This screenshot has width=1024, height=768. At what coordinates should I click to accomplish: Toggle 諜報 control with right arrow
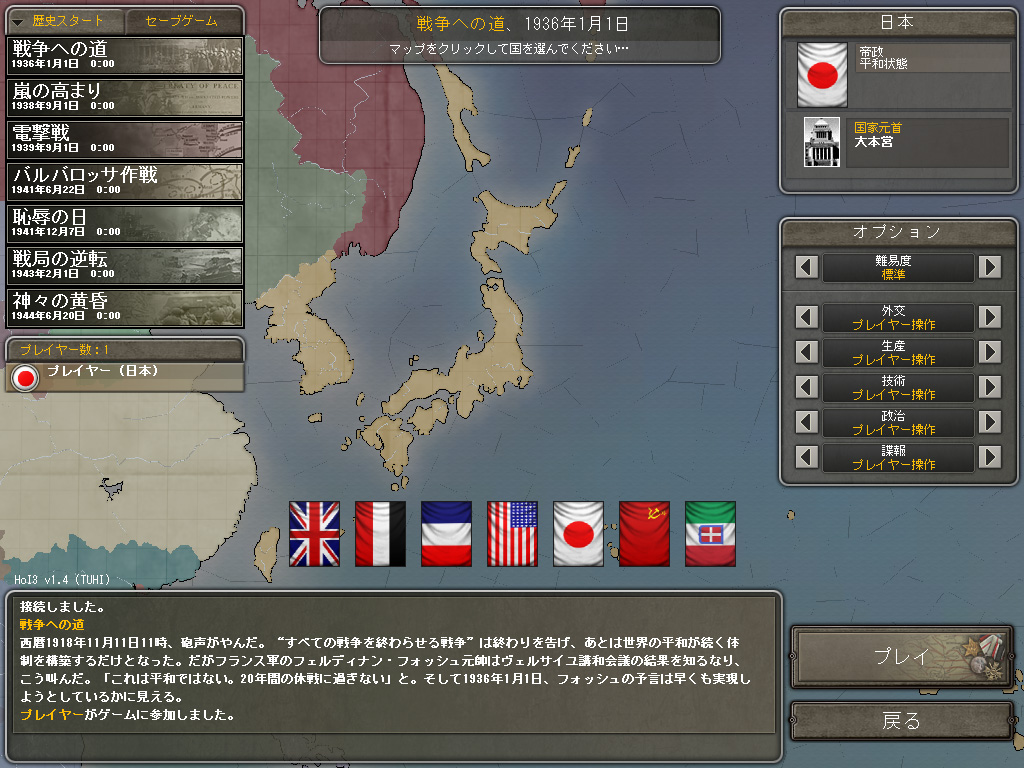tap(990, 457)
